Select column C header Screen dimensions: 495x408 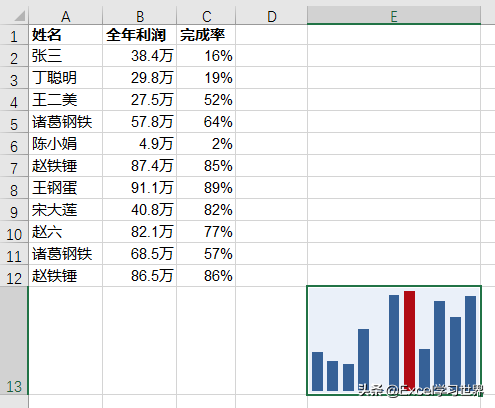[x=206, y=16]
